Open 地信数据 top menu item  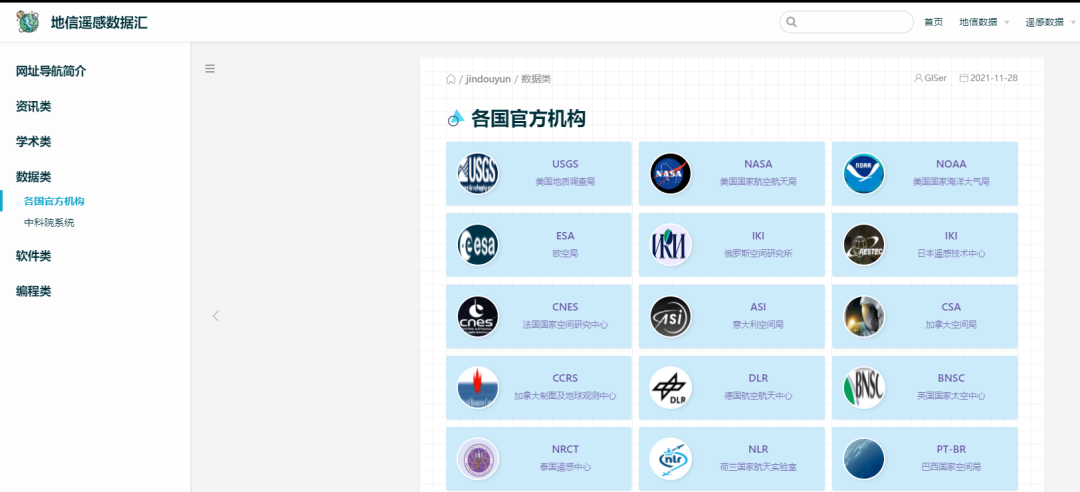click(x=978, y=22)
